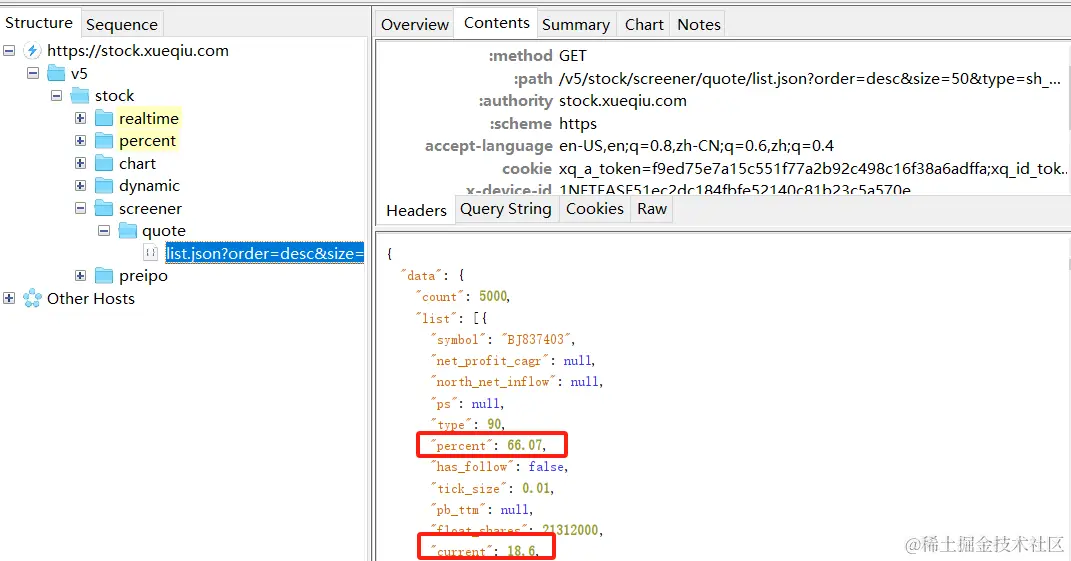Expand the preipo folder
Image resolution: width=1071 pixels, height=561 pixels.
pyautogui.click(x=81, y=276)
